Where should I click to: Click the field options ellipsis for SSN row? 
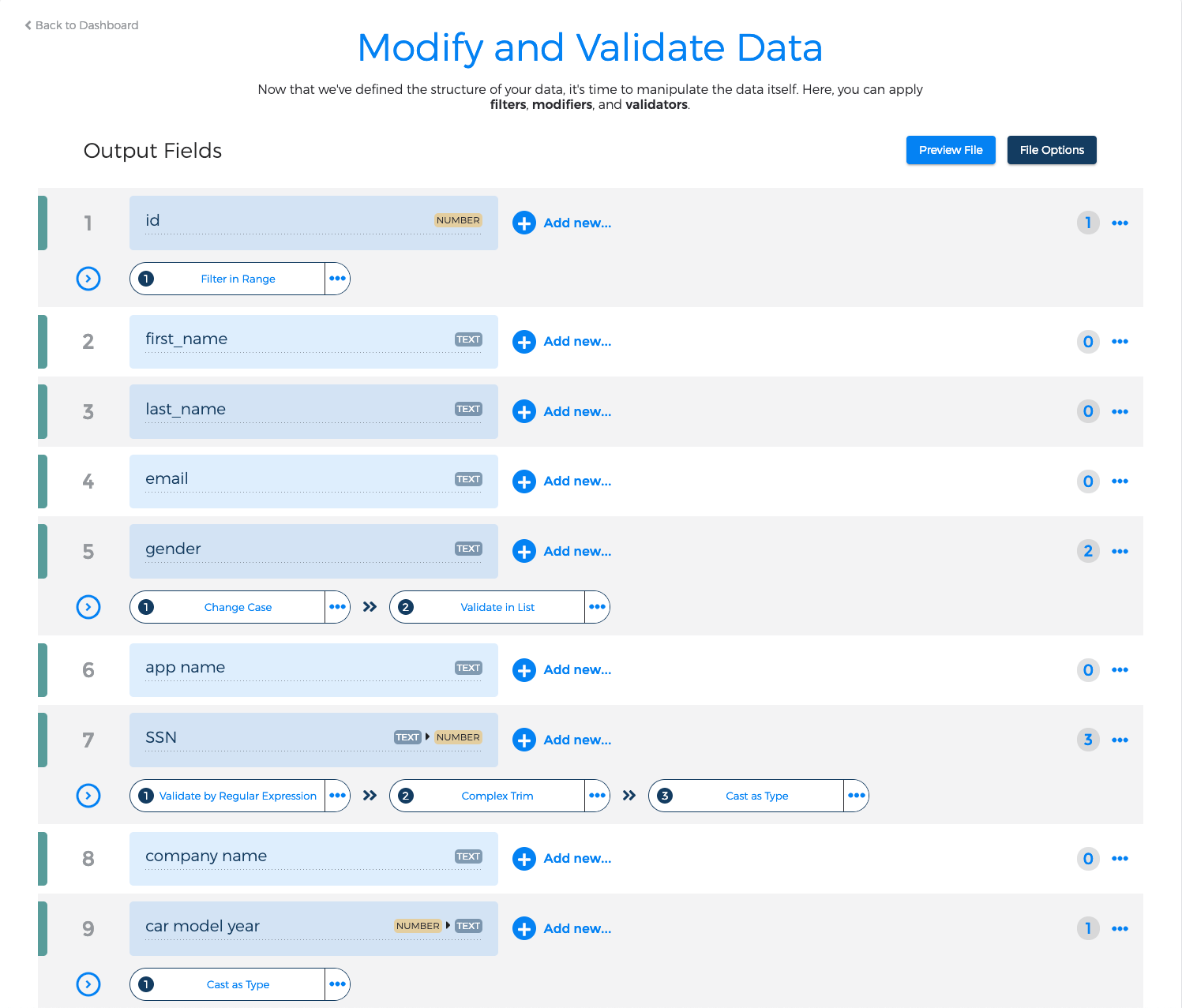[x=1120, y=740]
